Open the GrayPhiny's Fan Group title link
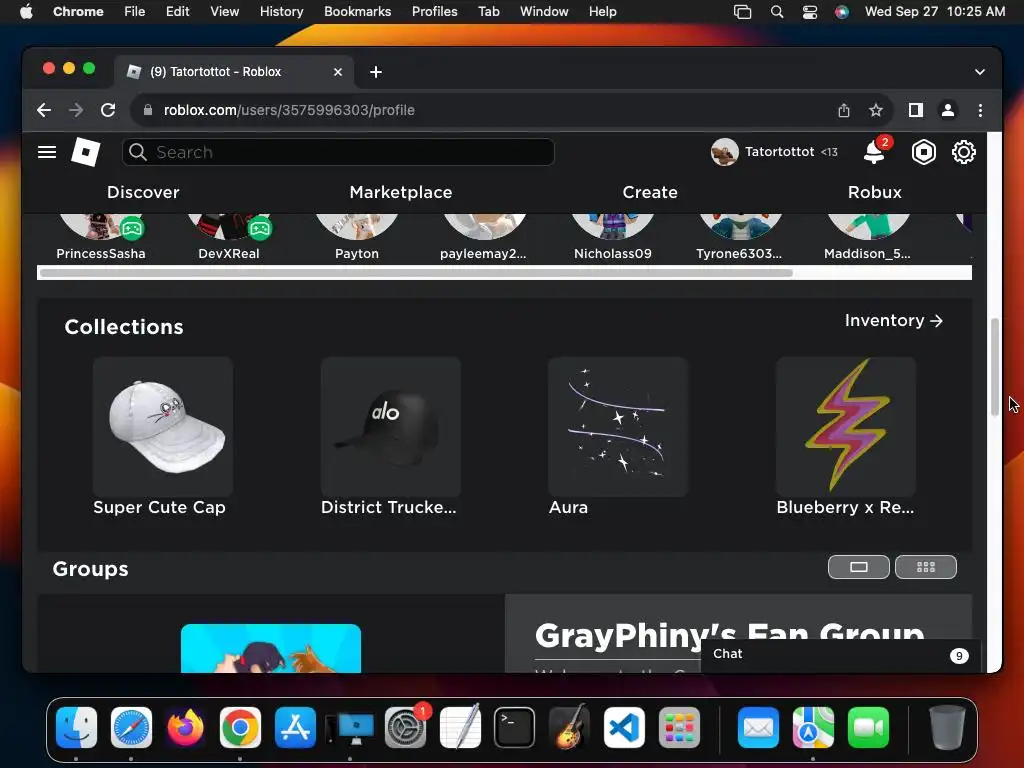Screen dimensions: 1024x768 (x=729, y=635)
